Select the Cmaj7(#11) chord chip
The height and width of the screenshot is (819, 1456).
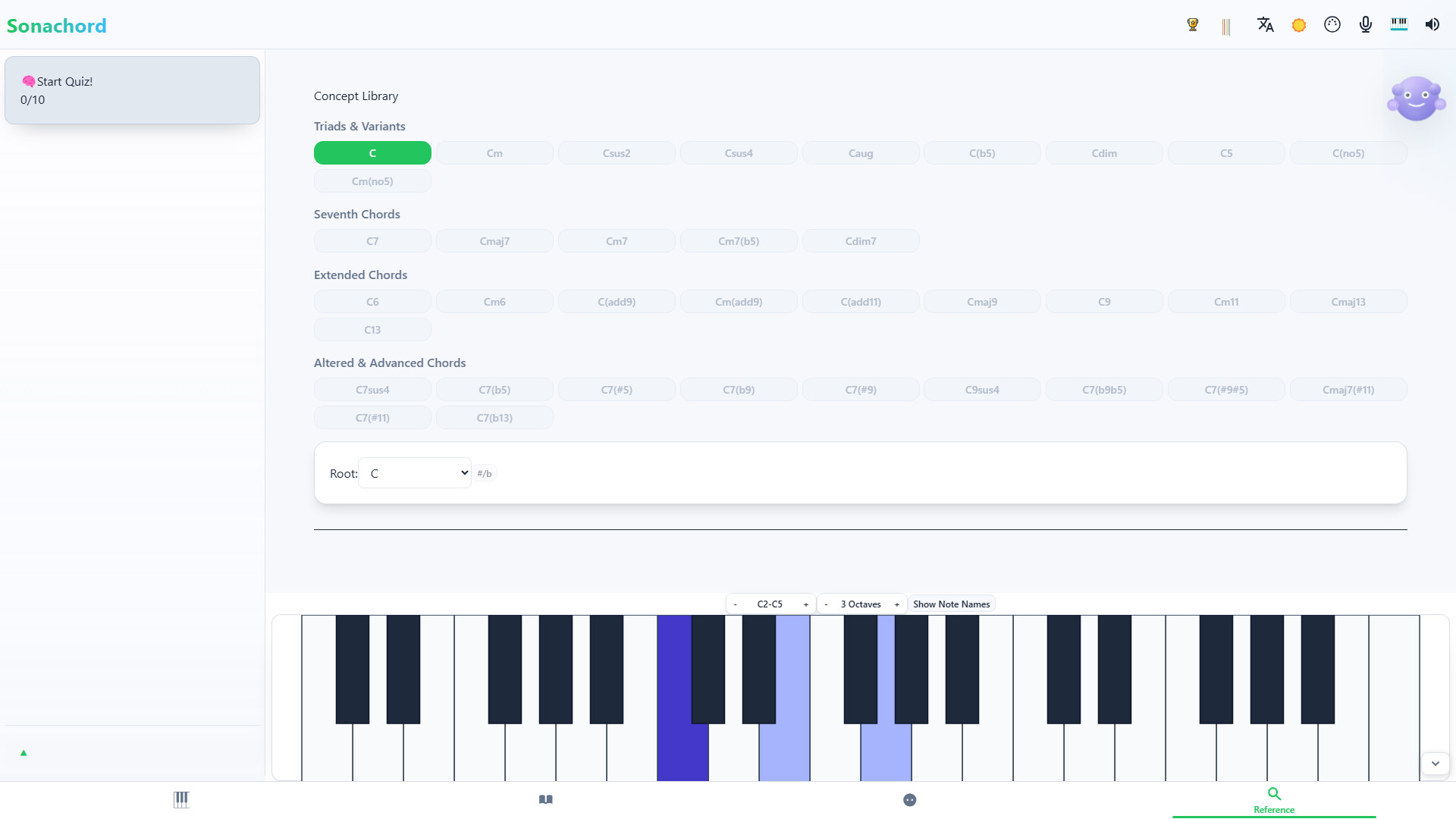[1348, 390]
